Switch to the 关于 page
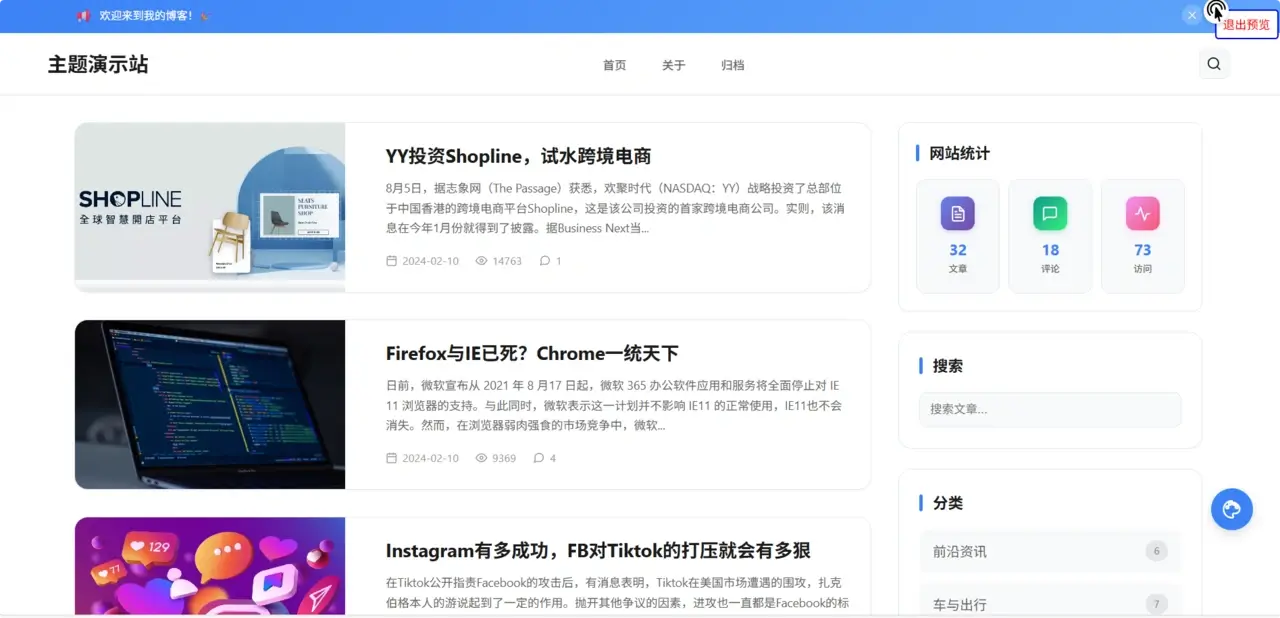 (673, 64)
